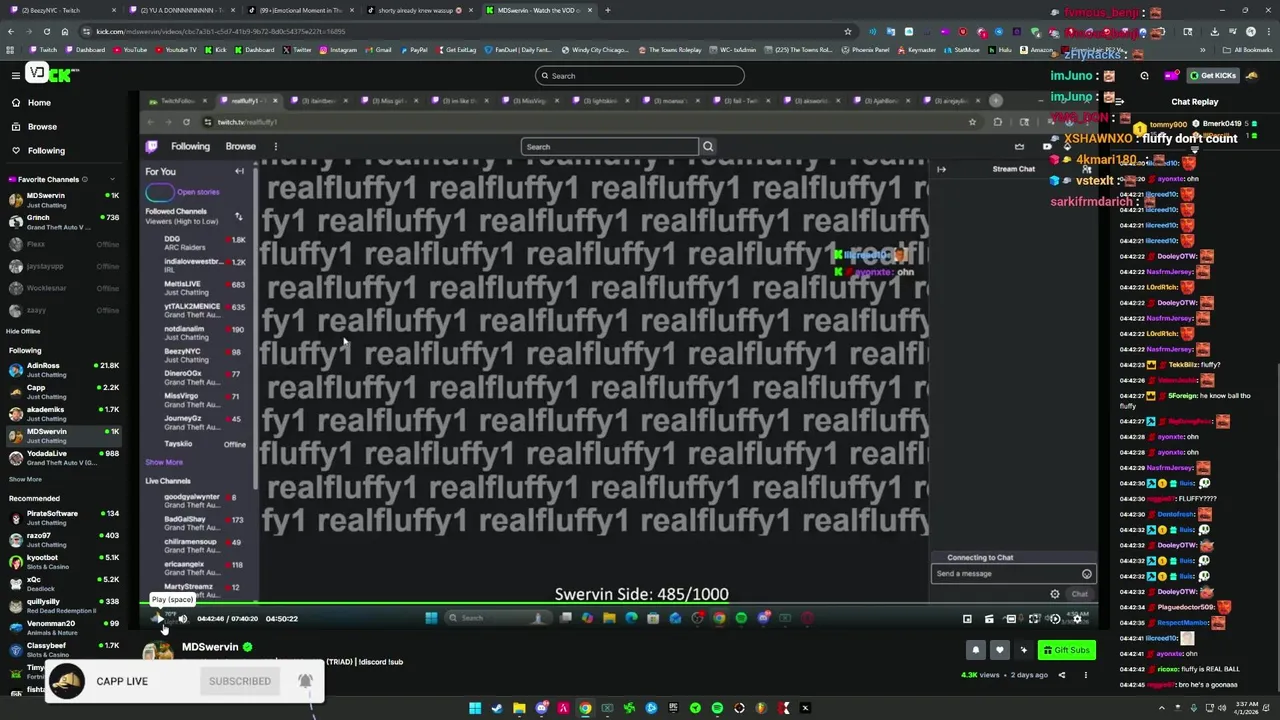Open VOD more options three dots

pyautogui.click(x=1085, y=675)
